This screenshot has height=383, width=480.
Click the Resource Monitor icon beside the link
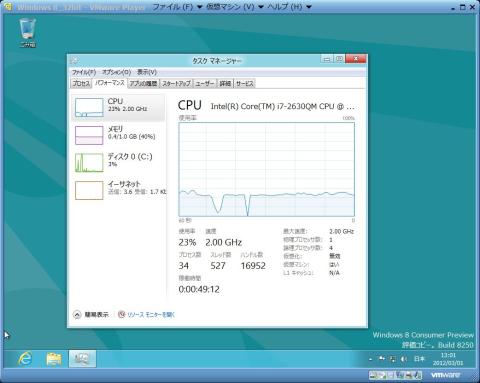coord(122,314)
